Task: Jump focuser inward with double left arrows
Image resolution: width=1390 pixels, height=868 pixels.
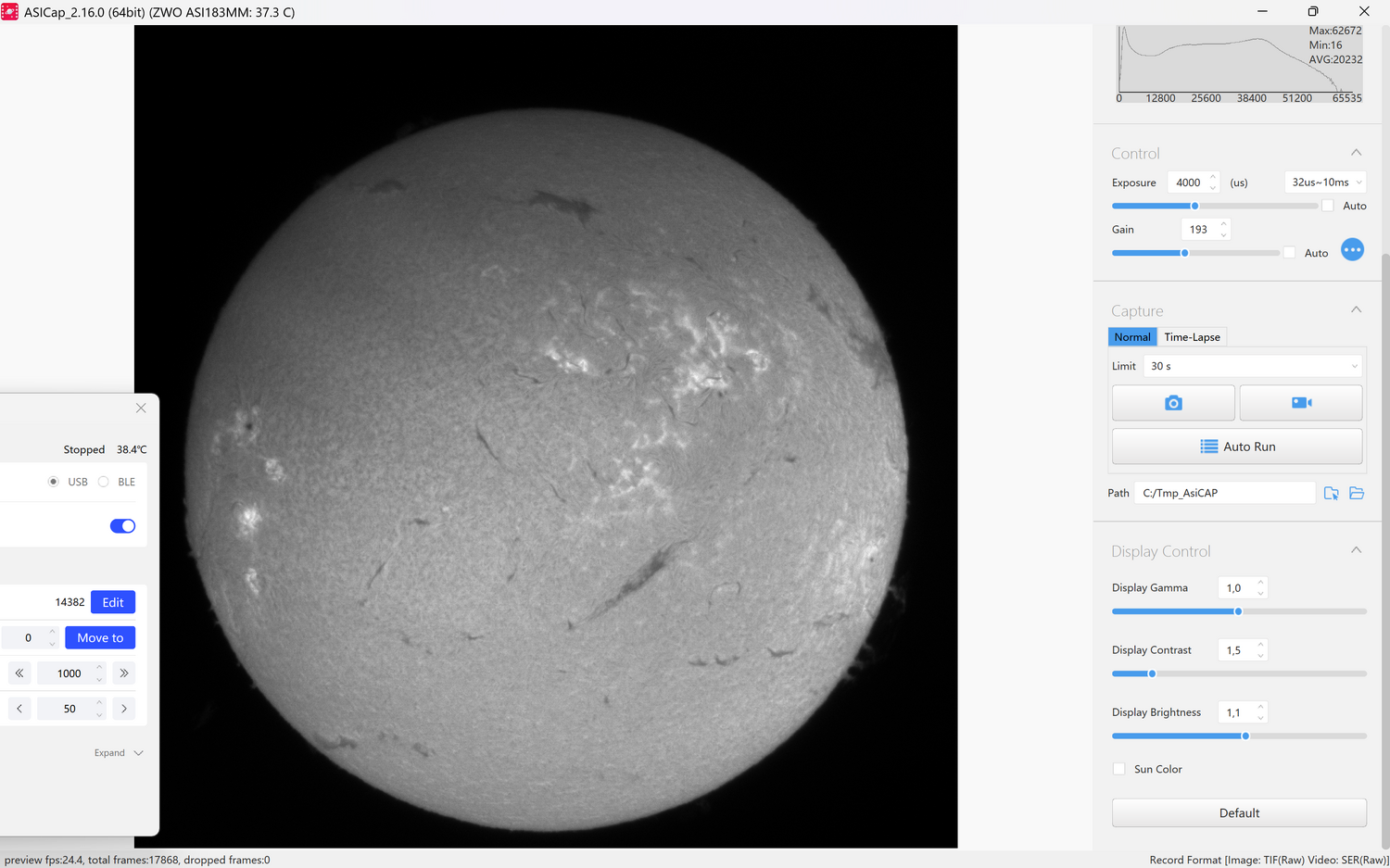Action: [x=19, y=673]
